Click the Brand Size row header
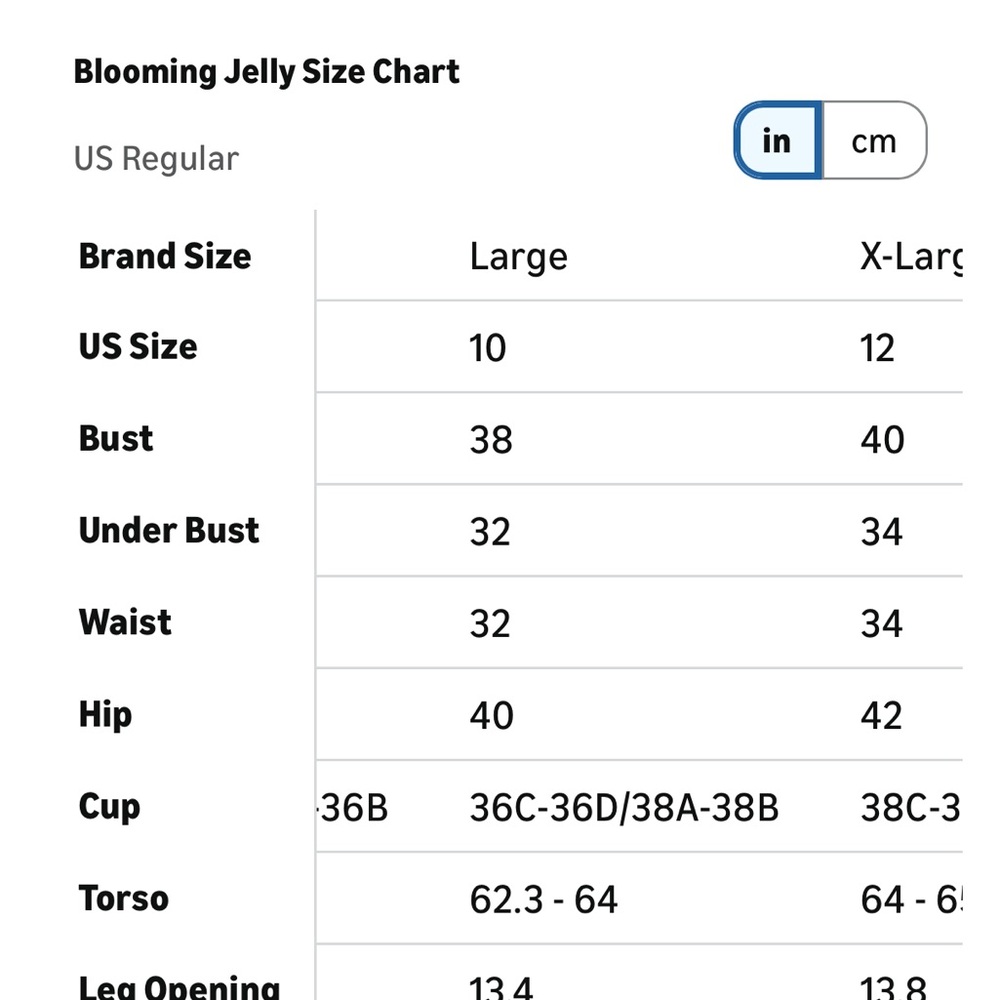Screen dimensions: 1000x1000 tap(165, 256)
